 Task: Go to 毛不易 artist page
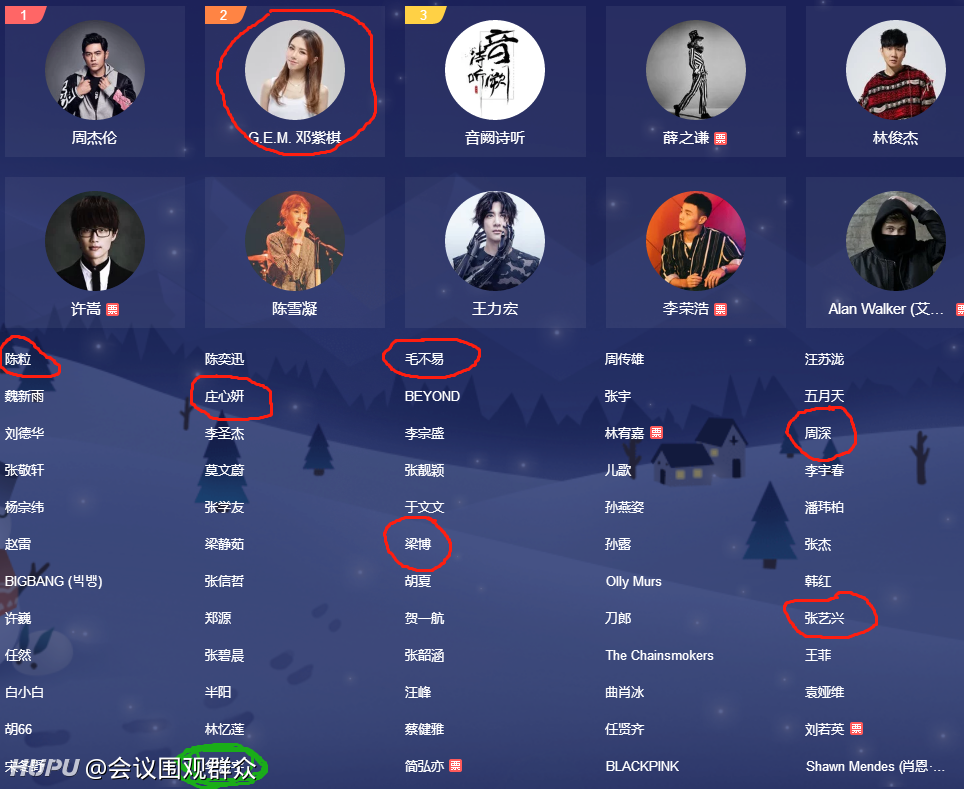pyautogui.click(x=424, y=359)
